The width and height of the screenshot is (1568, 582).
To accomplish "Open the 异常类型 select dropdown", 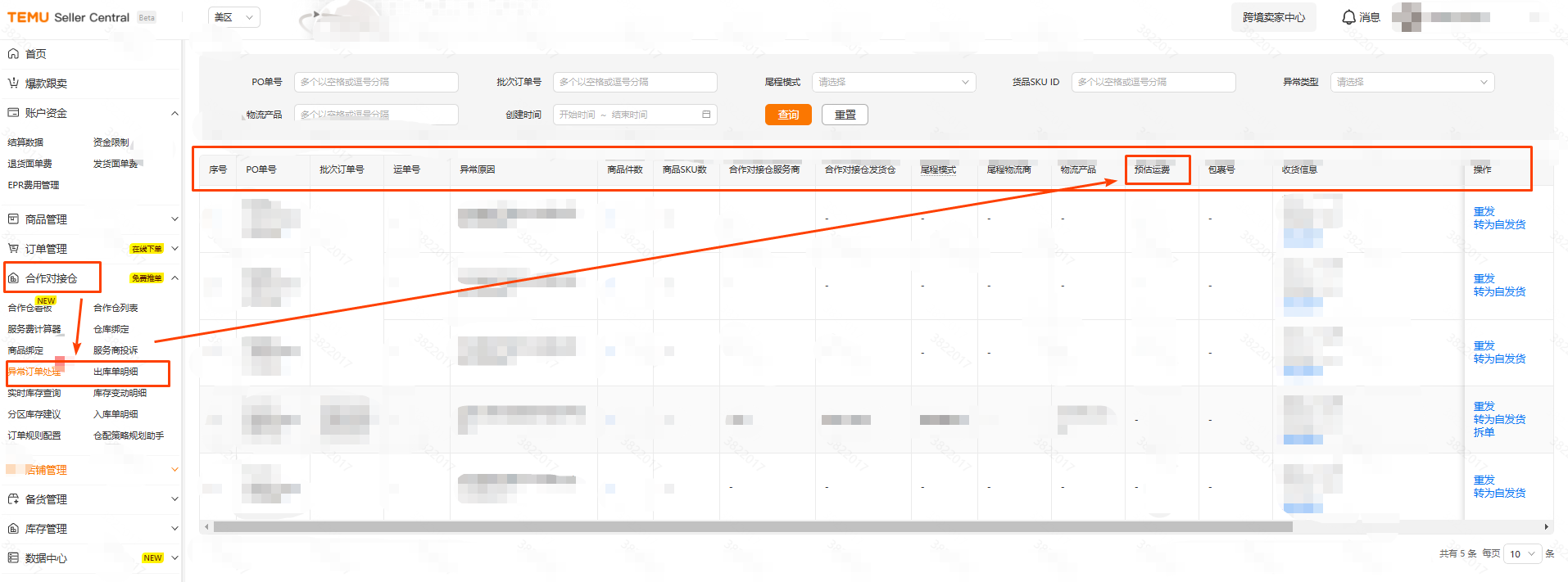I will (1412, 82).
